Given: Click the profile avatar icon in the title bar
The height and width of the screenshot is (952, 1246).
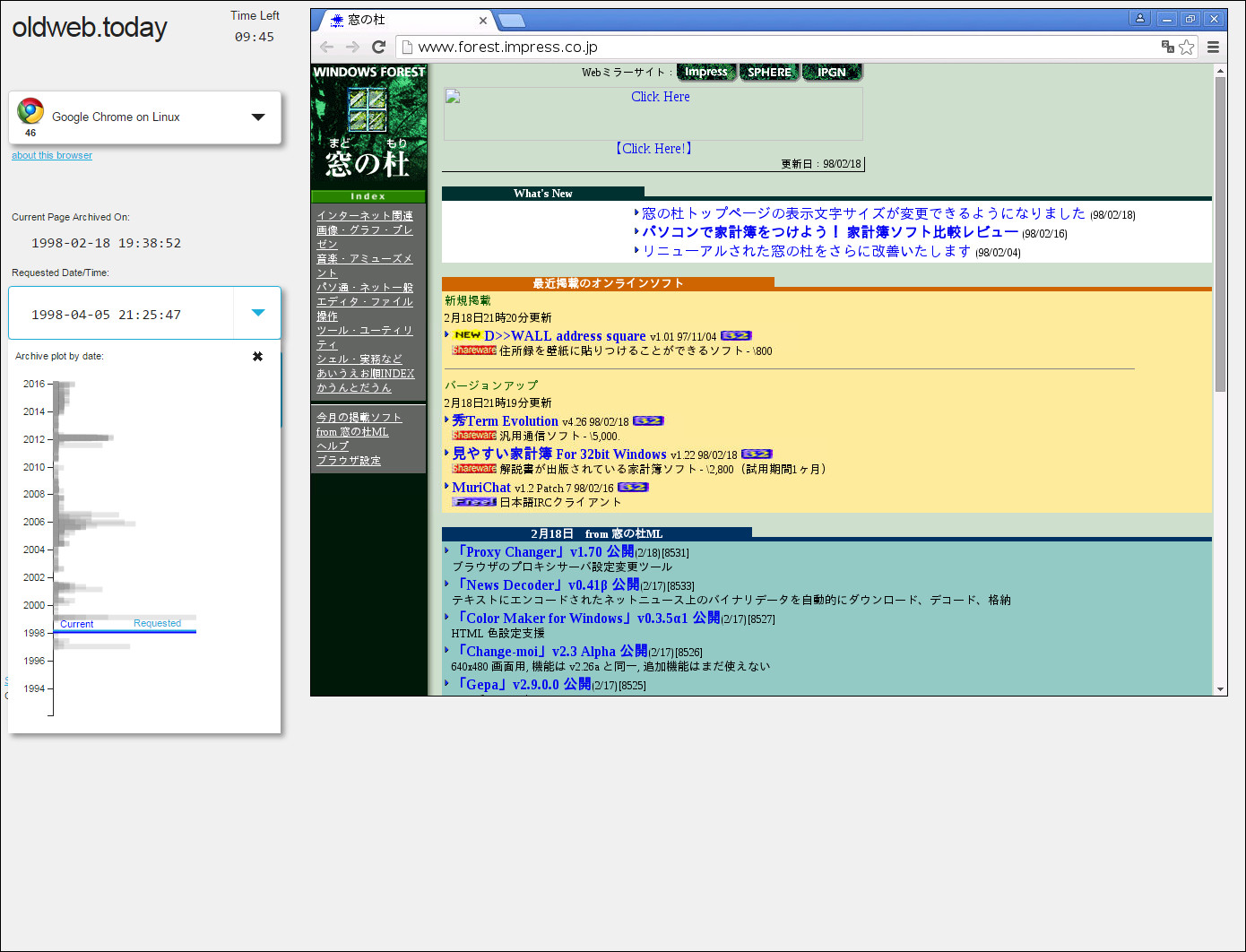Looking at the screenshot, I should (1138, 18).
